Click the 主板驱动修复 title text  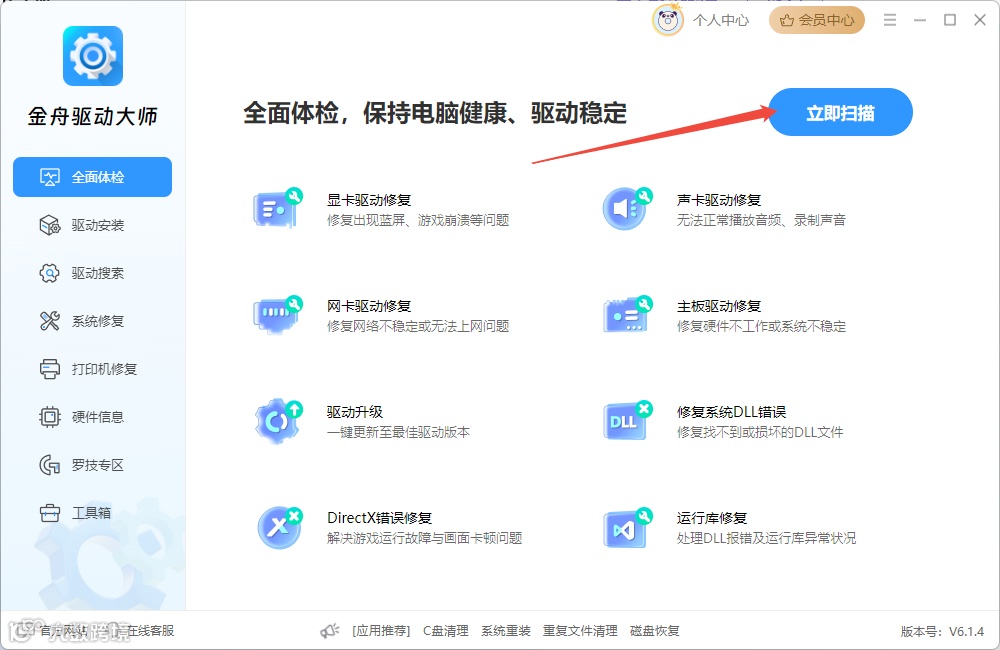(719, 306)
